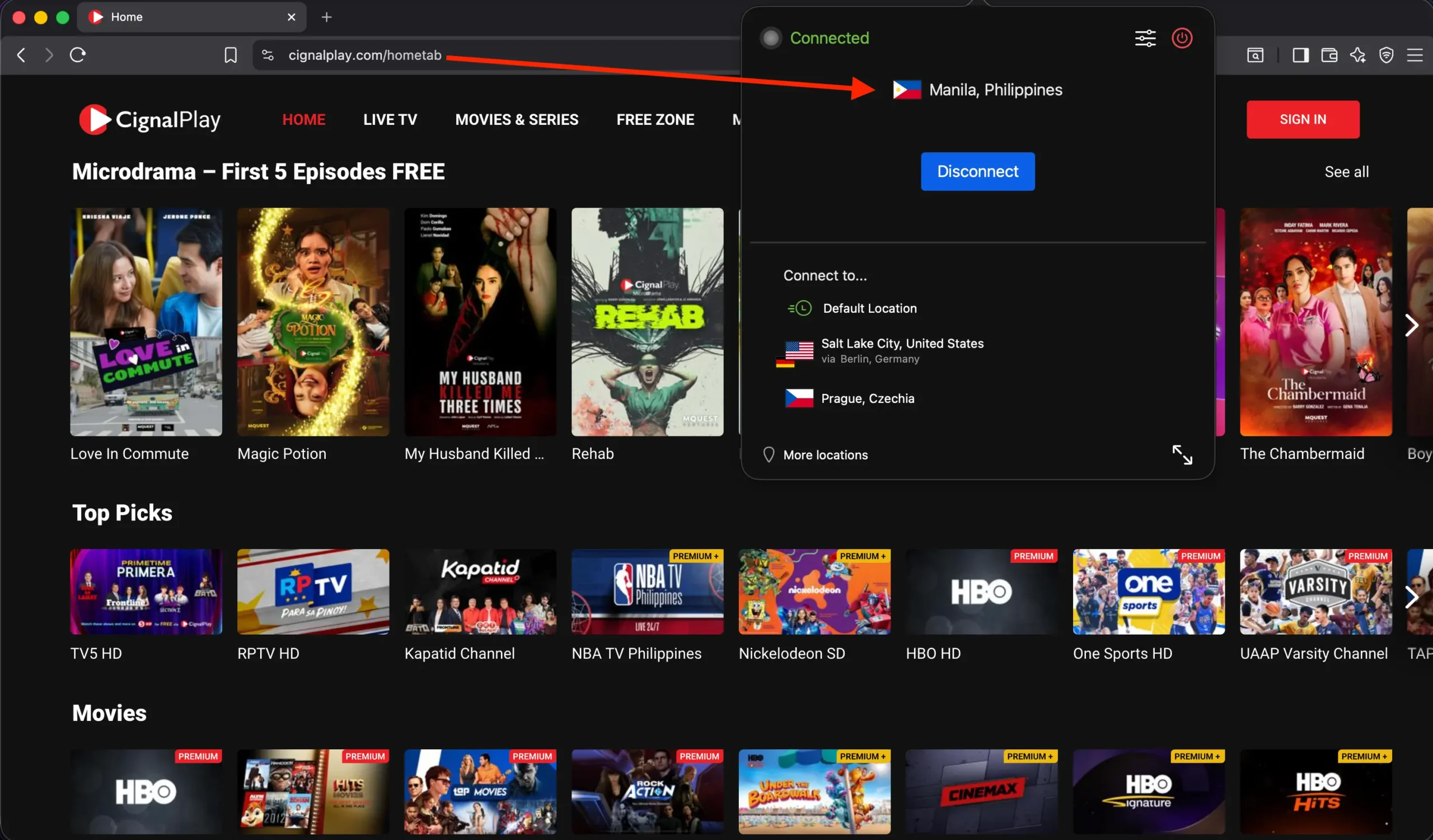Click the See all link
Screen dimensions: 1433x840
click(1347, 171)
